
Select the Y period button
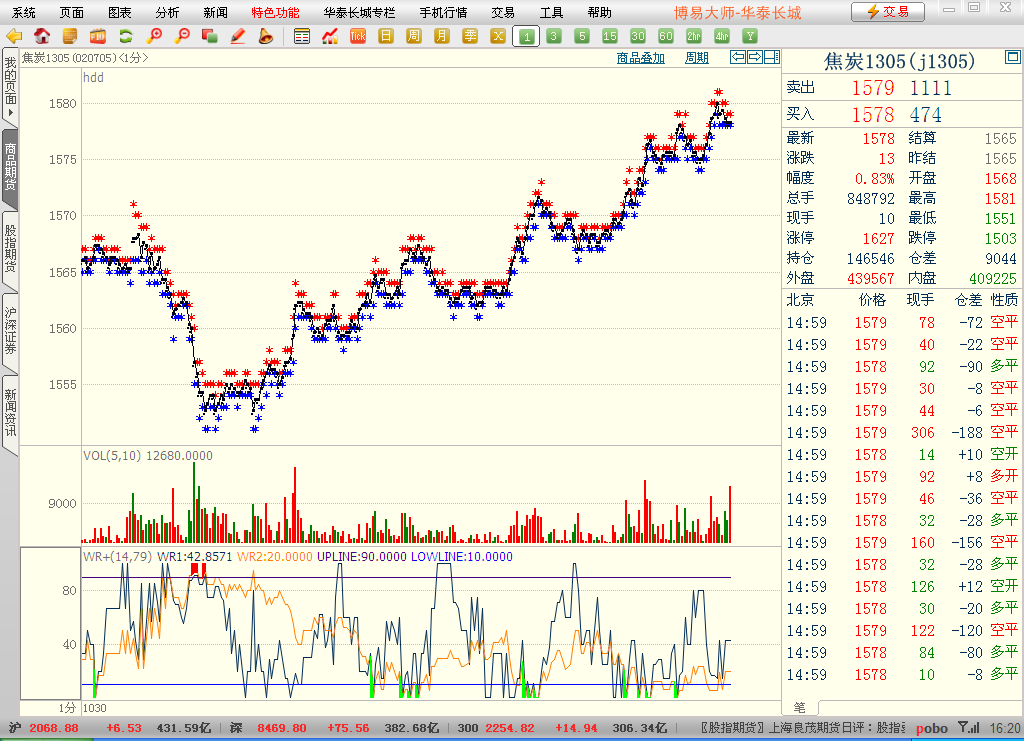pos(750,36)
